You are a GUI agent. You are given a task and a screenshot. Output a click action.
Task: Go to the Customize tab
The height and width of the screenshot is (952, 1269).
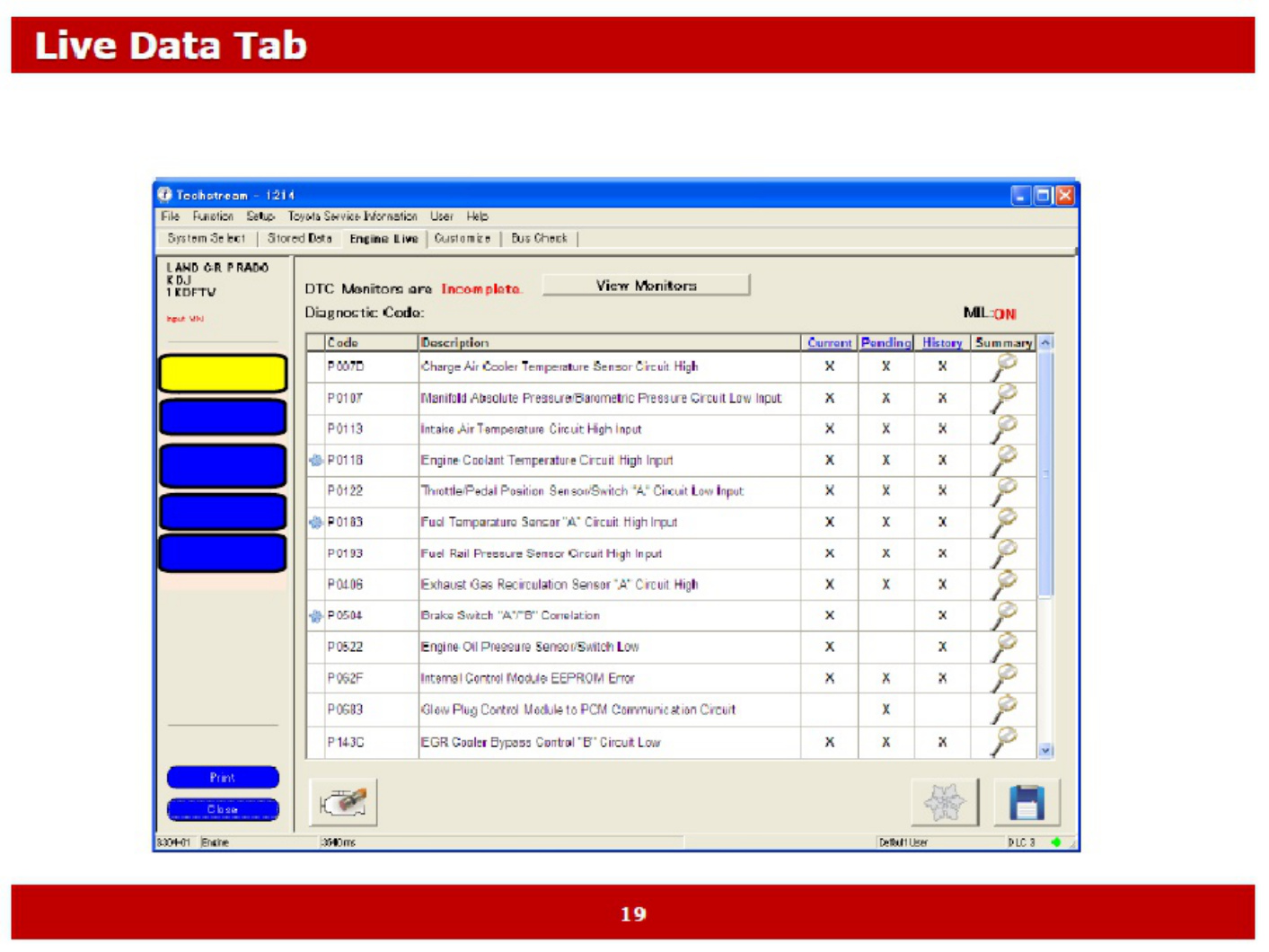[463, 239]
